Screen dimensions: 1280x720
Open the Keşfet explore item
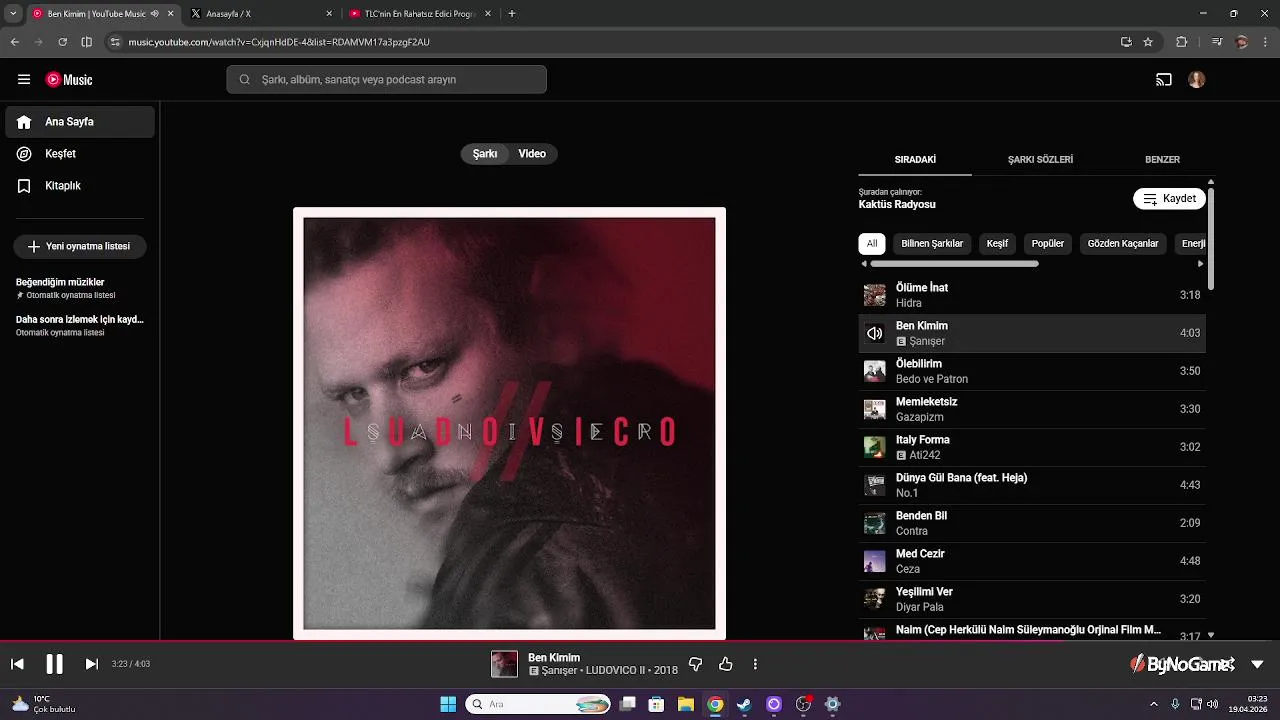pyautogui.click(x=80, y=154)
